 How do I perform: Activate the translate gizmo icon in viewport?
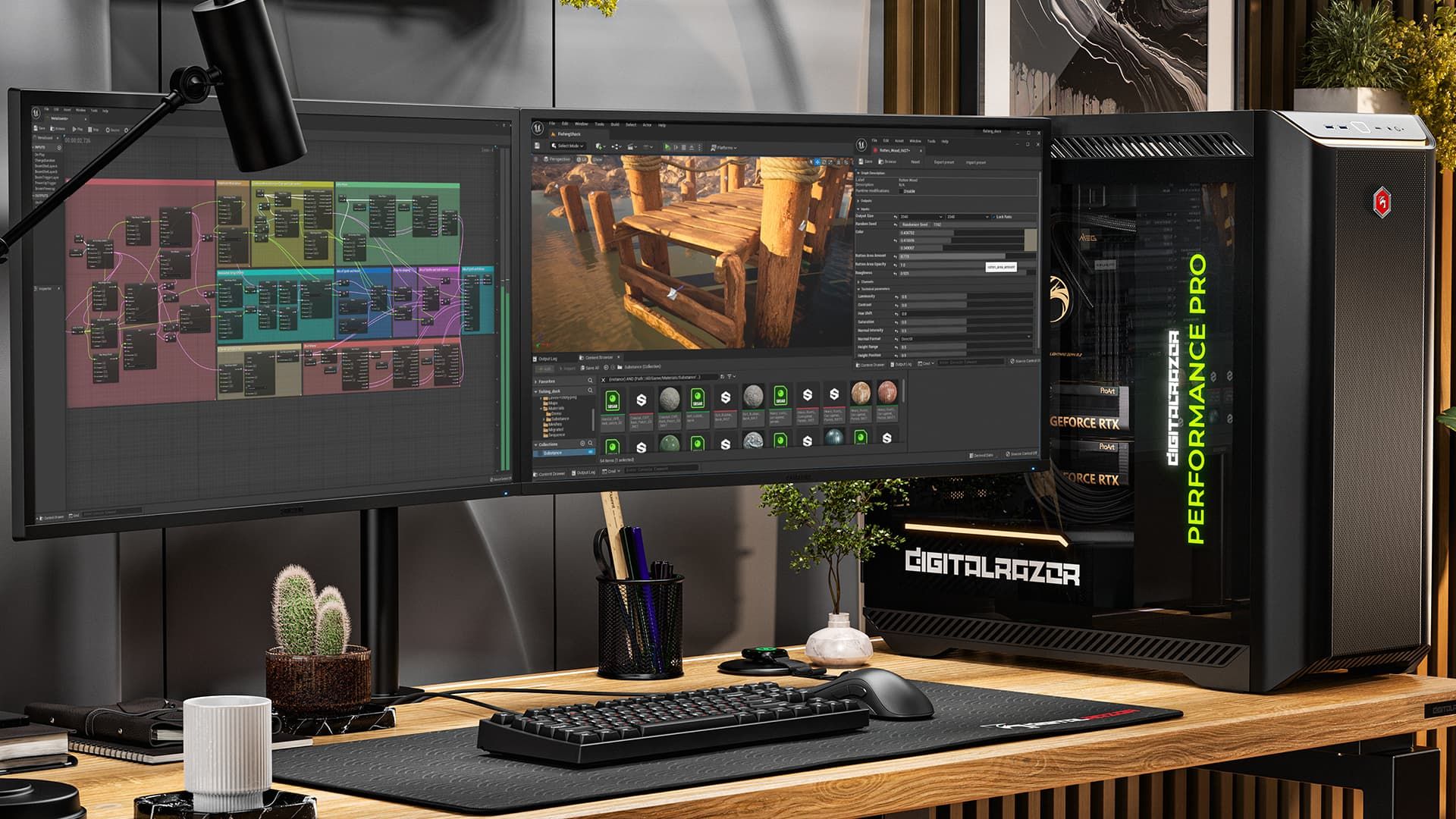[817, 162]
